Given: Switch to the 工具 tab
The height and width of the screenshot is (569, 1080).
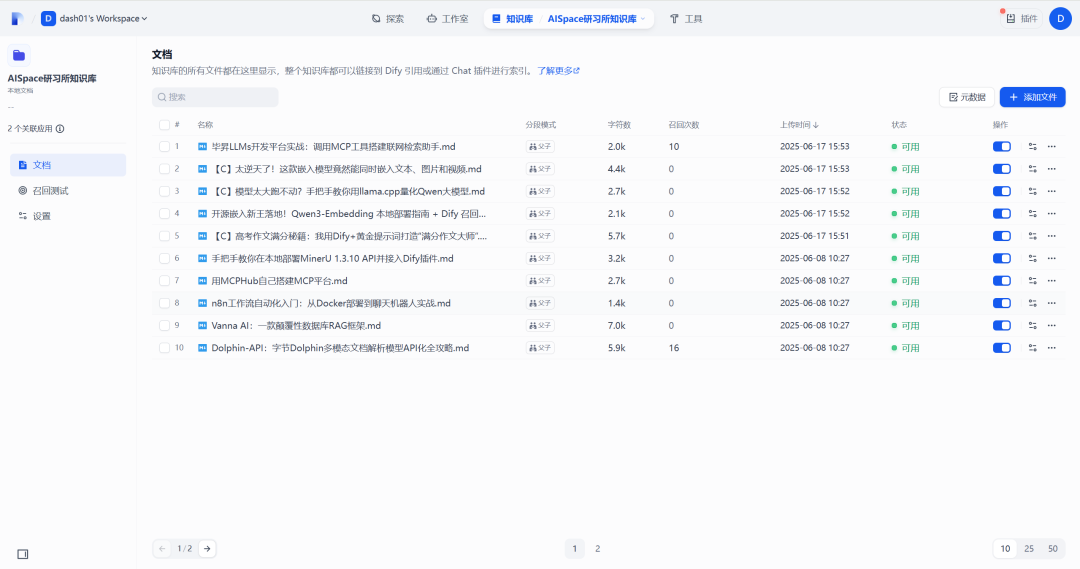Looking at the screenshot, I should (x=685, y=19).
